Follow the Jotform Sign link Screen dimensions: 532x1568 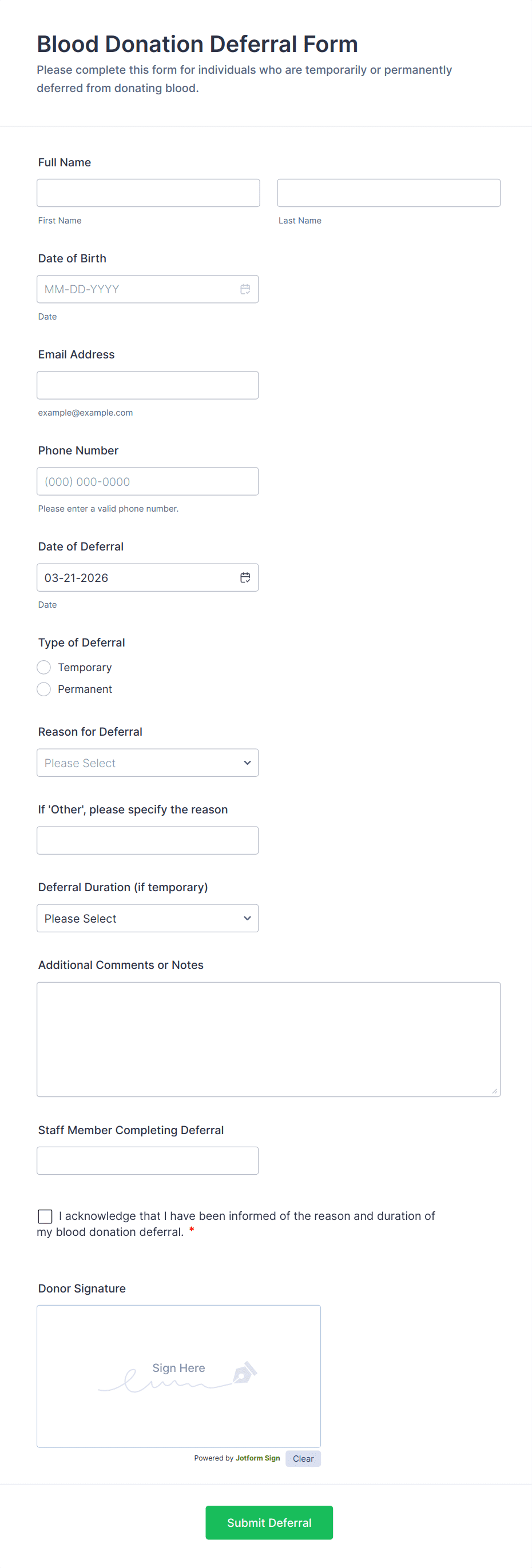point(258,1458)
